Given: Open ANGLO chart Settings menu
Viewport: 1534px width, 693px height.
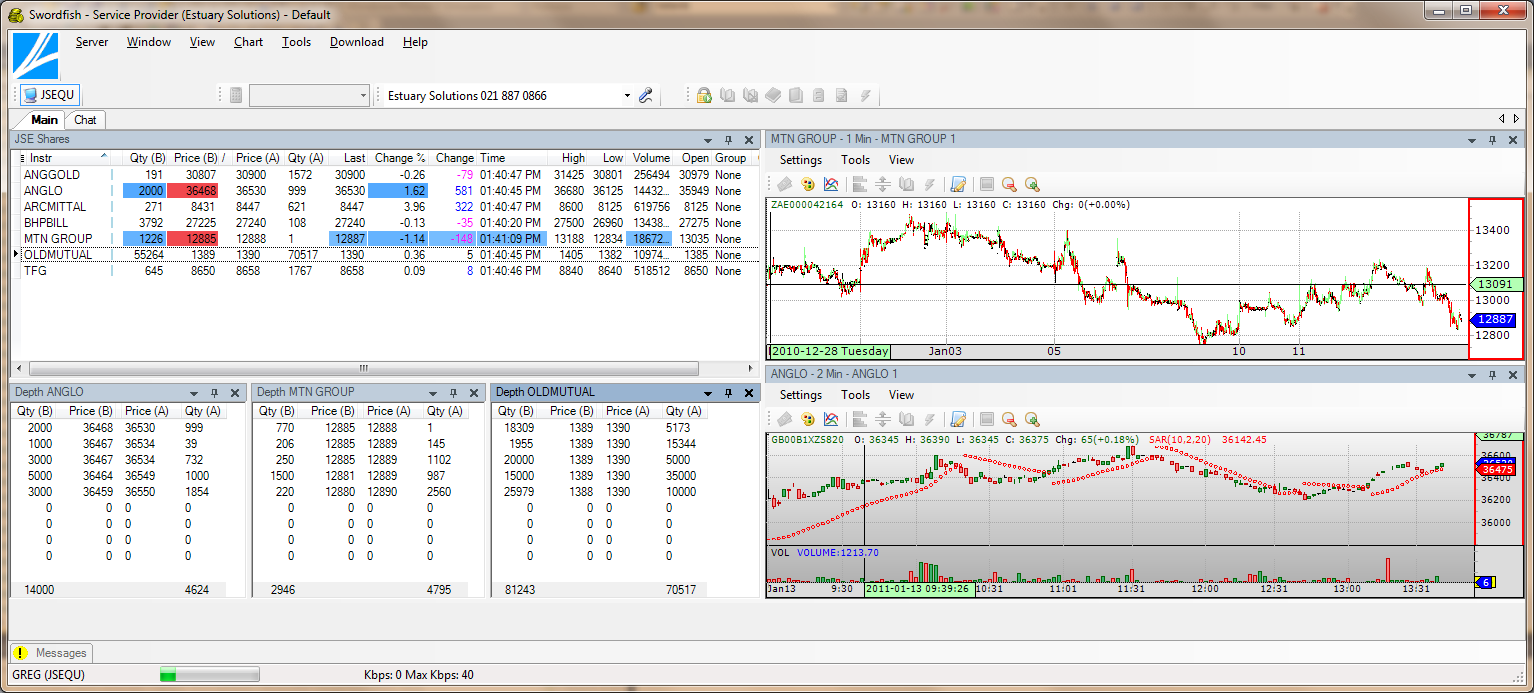Looking at the screenshot, I should pos(801,395).
